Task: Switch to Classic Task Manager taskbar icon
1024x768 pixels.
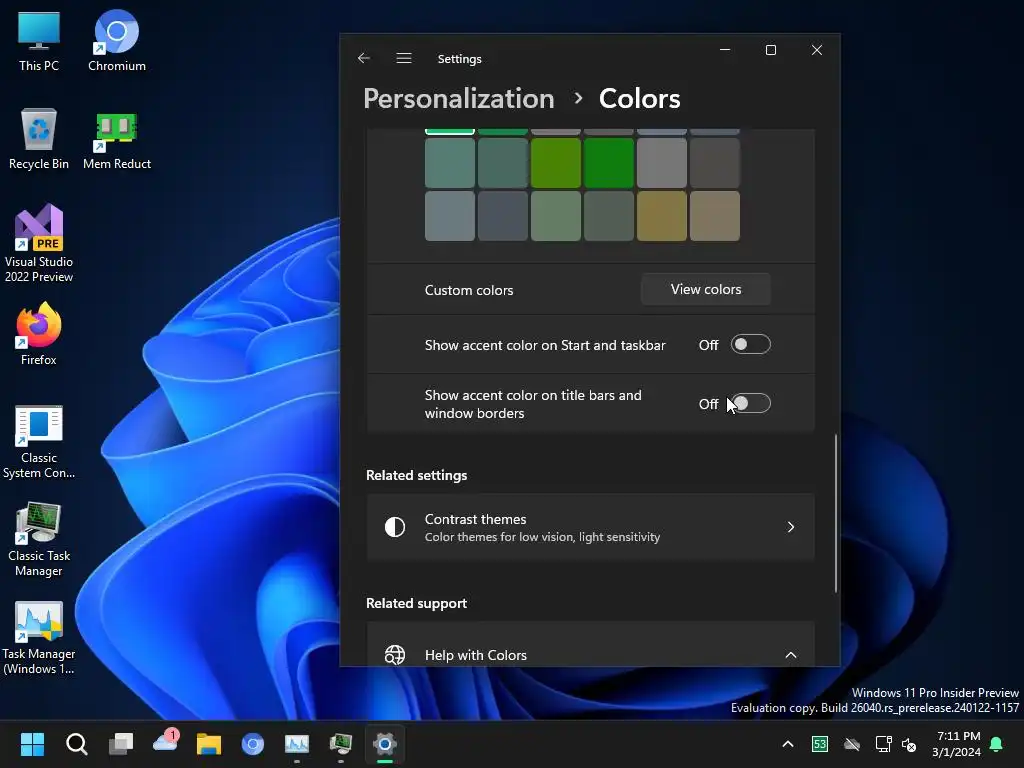Action: (341, 743)
